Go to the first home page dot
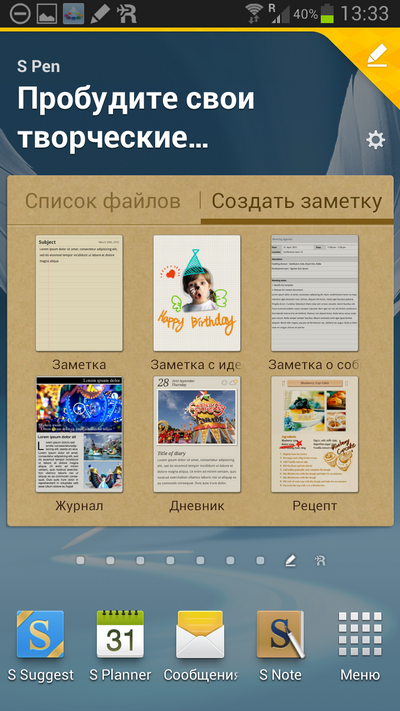Viewport: 400px width, 711px height. coord(80,561)
